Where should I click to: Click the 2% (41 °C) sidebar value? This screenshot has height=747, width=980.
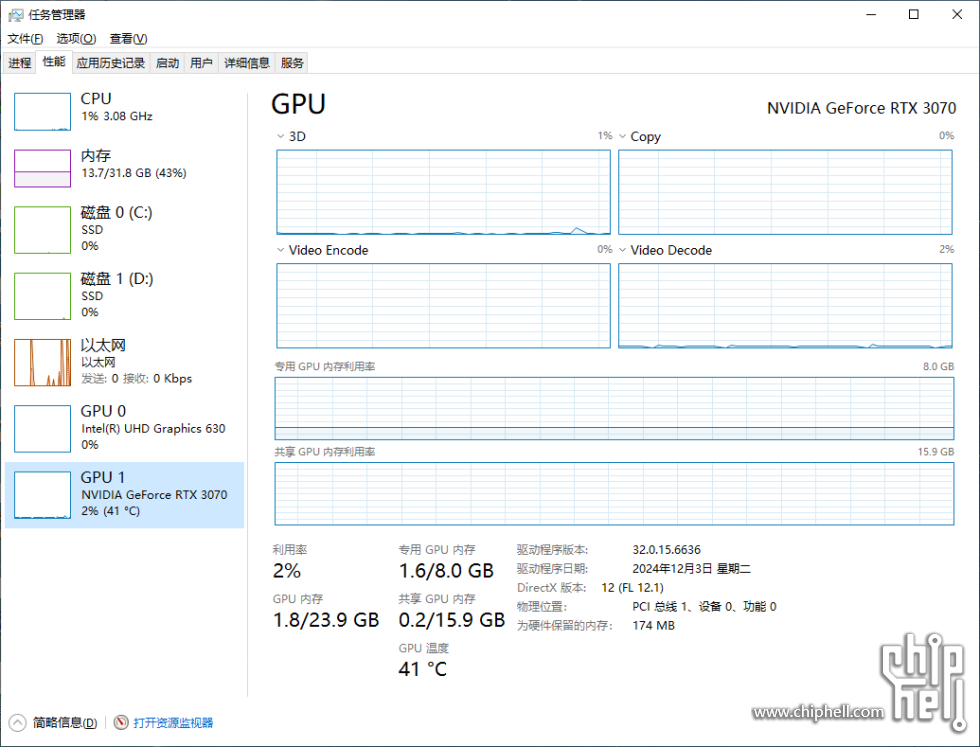click(x=111, y=511)
